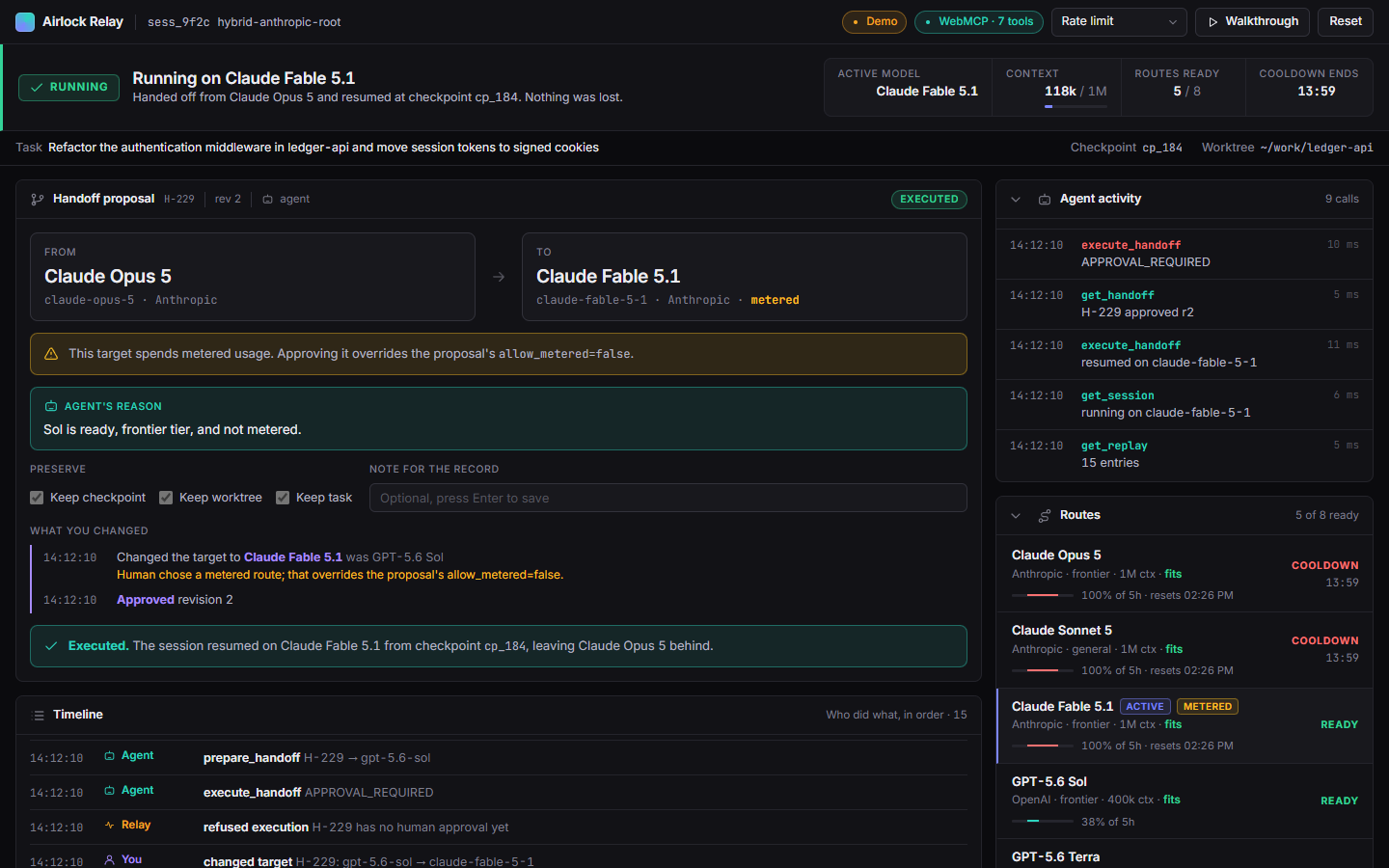The width and height of the screenshot is (1389, 868).
Task: Collapse the Agent activity panel
Action: (1016, 199)
